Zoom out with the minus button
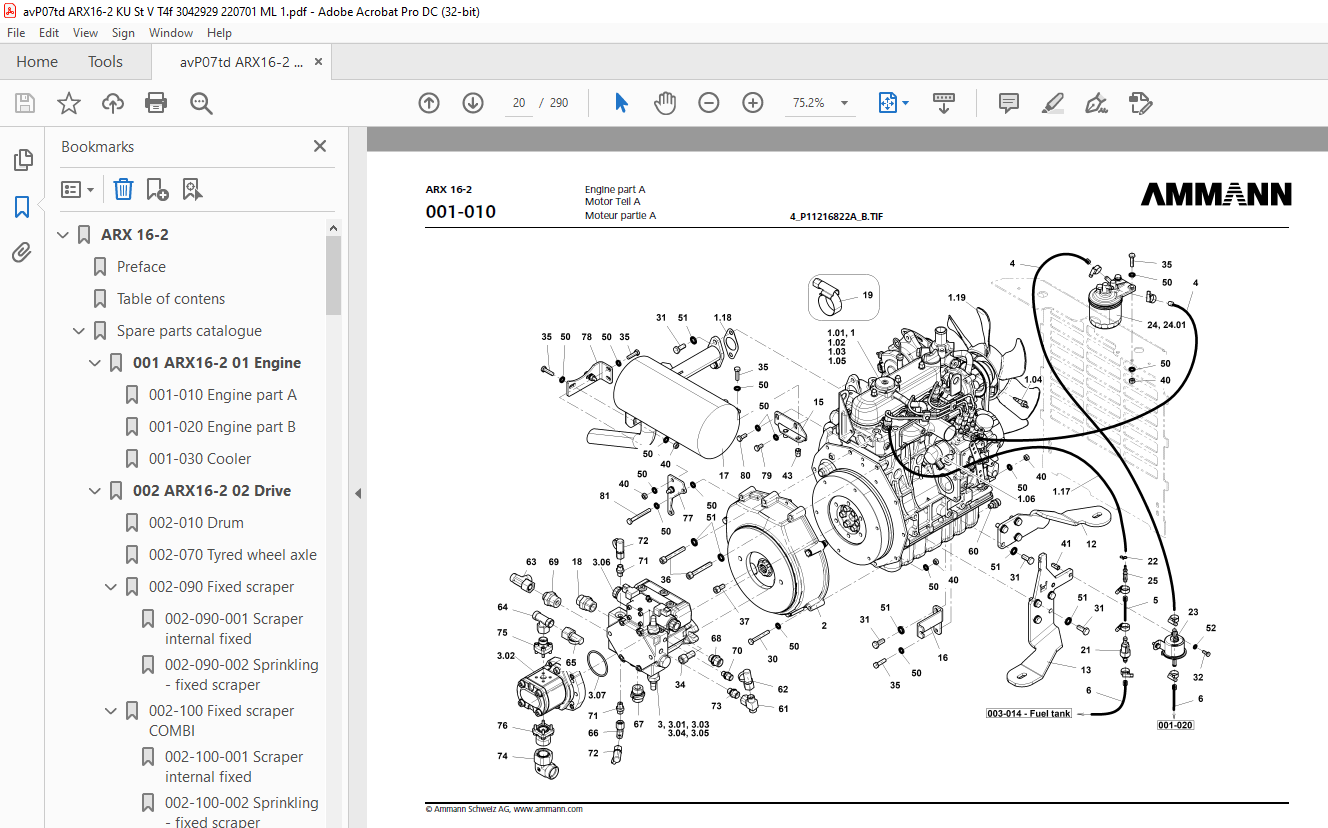This screenshot has width=1328, height=828. [709, 103]
